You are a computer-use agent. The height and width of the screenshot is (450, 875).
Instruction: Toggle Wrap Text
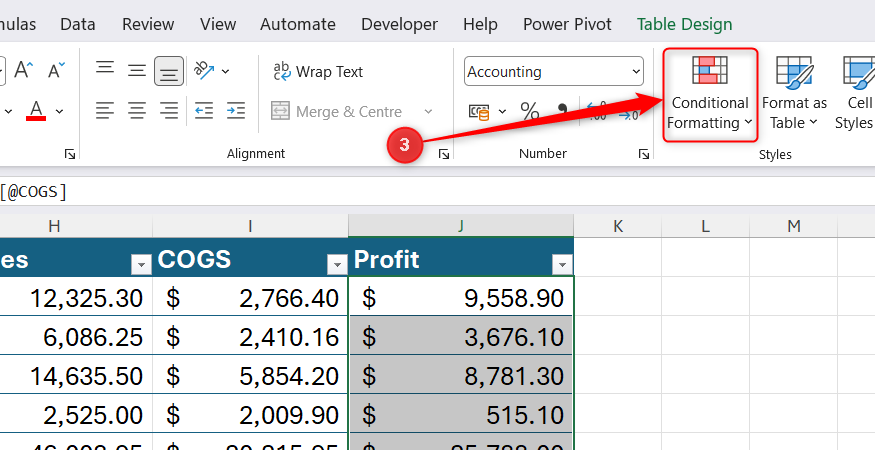[318, 71]
